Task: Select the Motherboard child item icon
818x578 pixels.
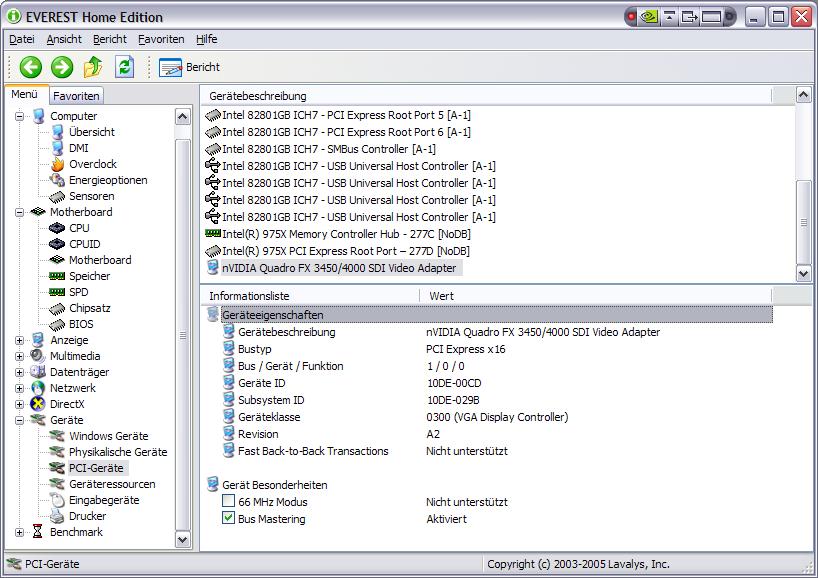Action: 57,260
